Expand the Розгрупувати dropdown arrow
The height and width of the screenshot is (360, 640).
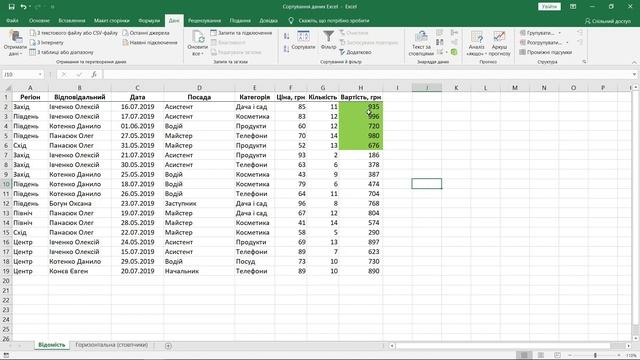click(567, 42)
